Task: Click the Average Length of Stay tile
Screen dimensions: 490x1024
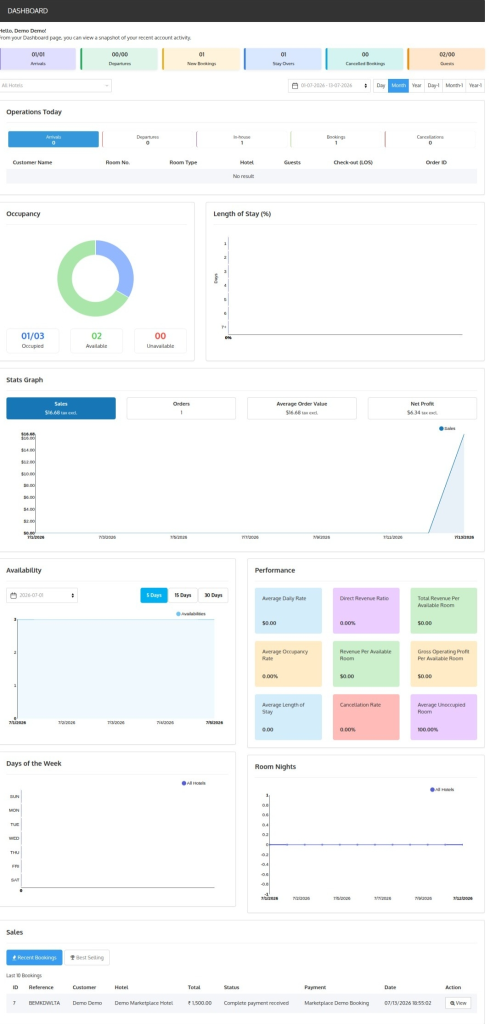Action: [x=288, y=717]
